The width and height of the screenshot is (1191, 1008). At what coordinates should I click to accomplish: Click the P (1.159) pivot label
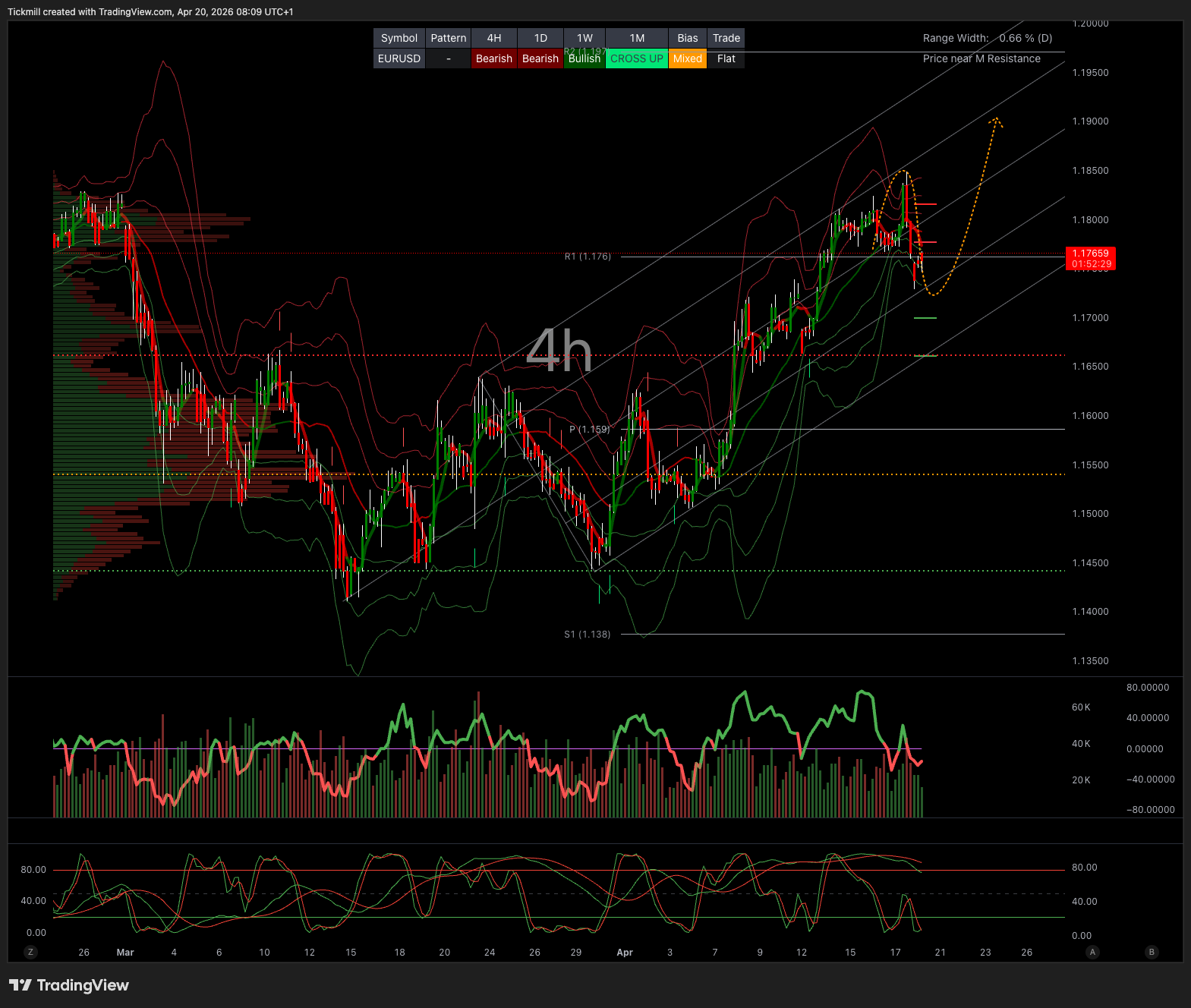[590, 430]
